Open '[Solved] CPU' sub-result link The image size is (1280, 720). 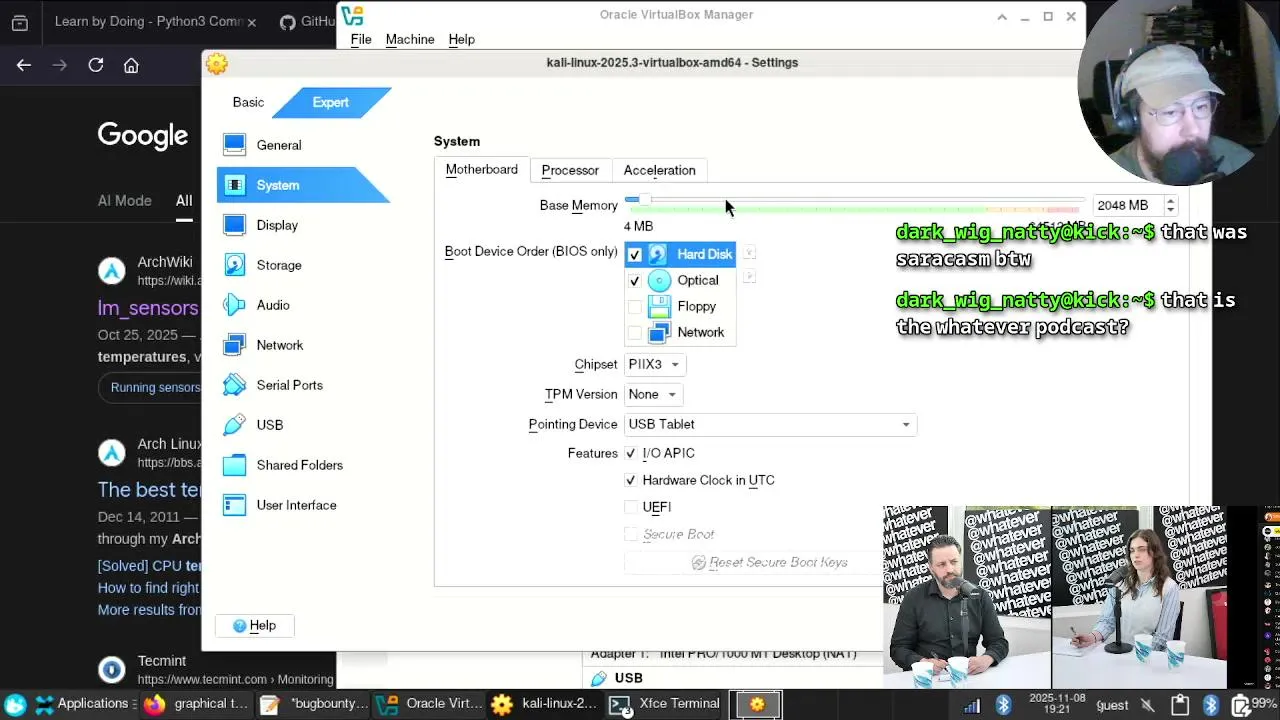[149, 565]
